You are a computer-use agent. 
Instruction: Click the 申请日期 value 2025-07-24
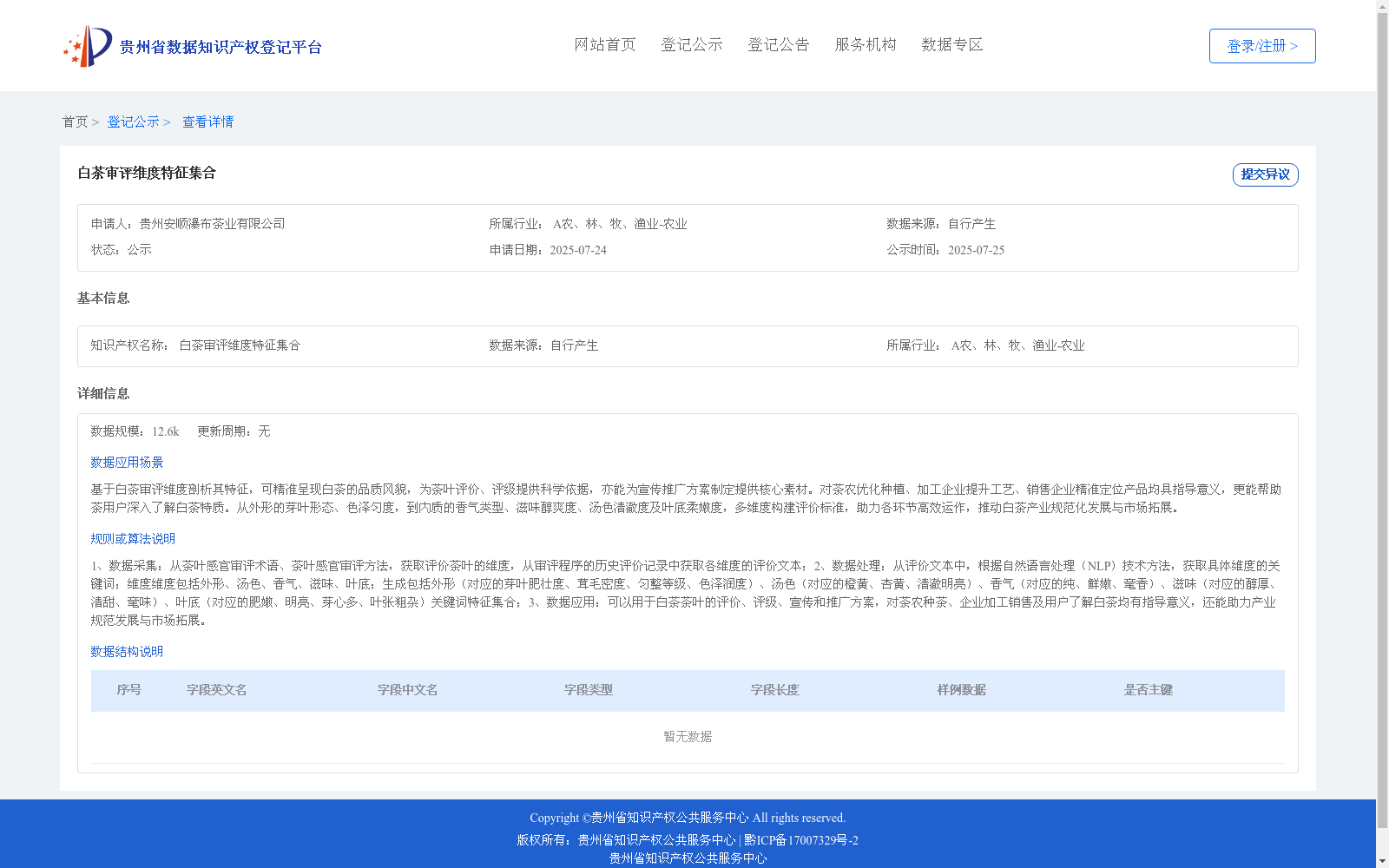[x=578, y=250]
